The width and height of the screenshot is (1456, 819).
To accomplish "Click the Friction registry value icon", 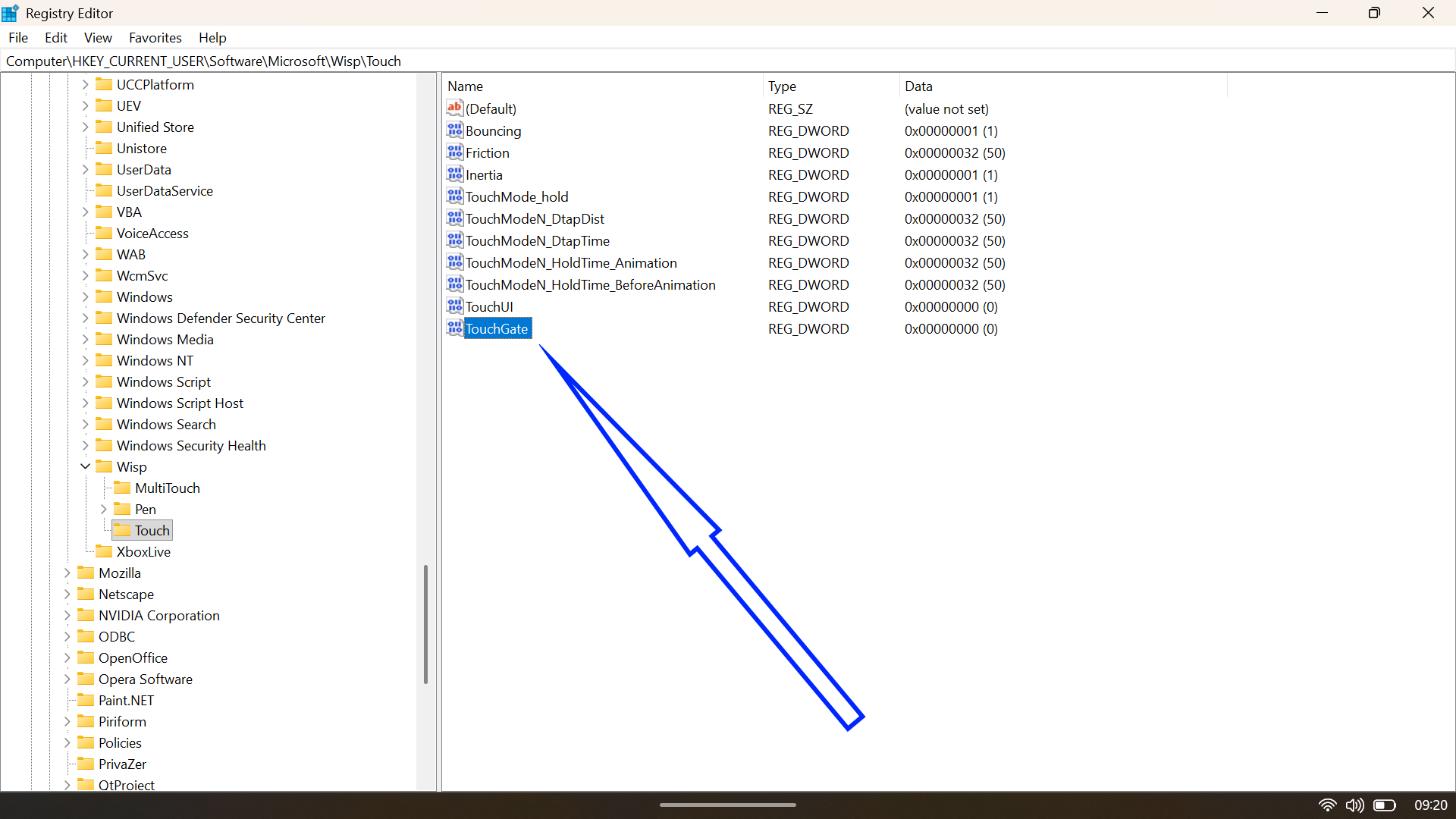I will click(x=454, y=152).
